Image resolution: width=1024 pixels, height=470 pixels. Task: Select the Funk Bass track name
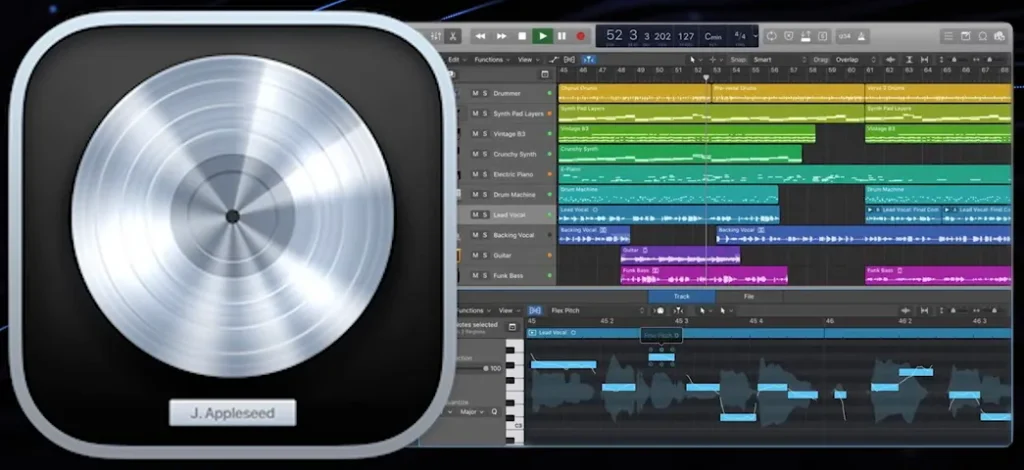pyautogui.click(x=508, y=275)
